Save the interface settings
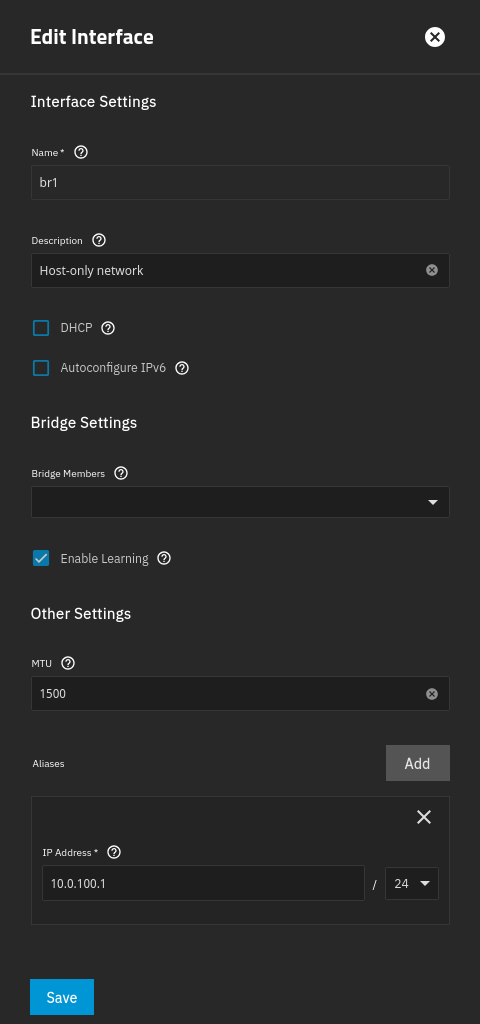Image resolution: width=480 pixels, height=1024 pixels. tap(62, 997)
